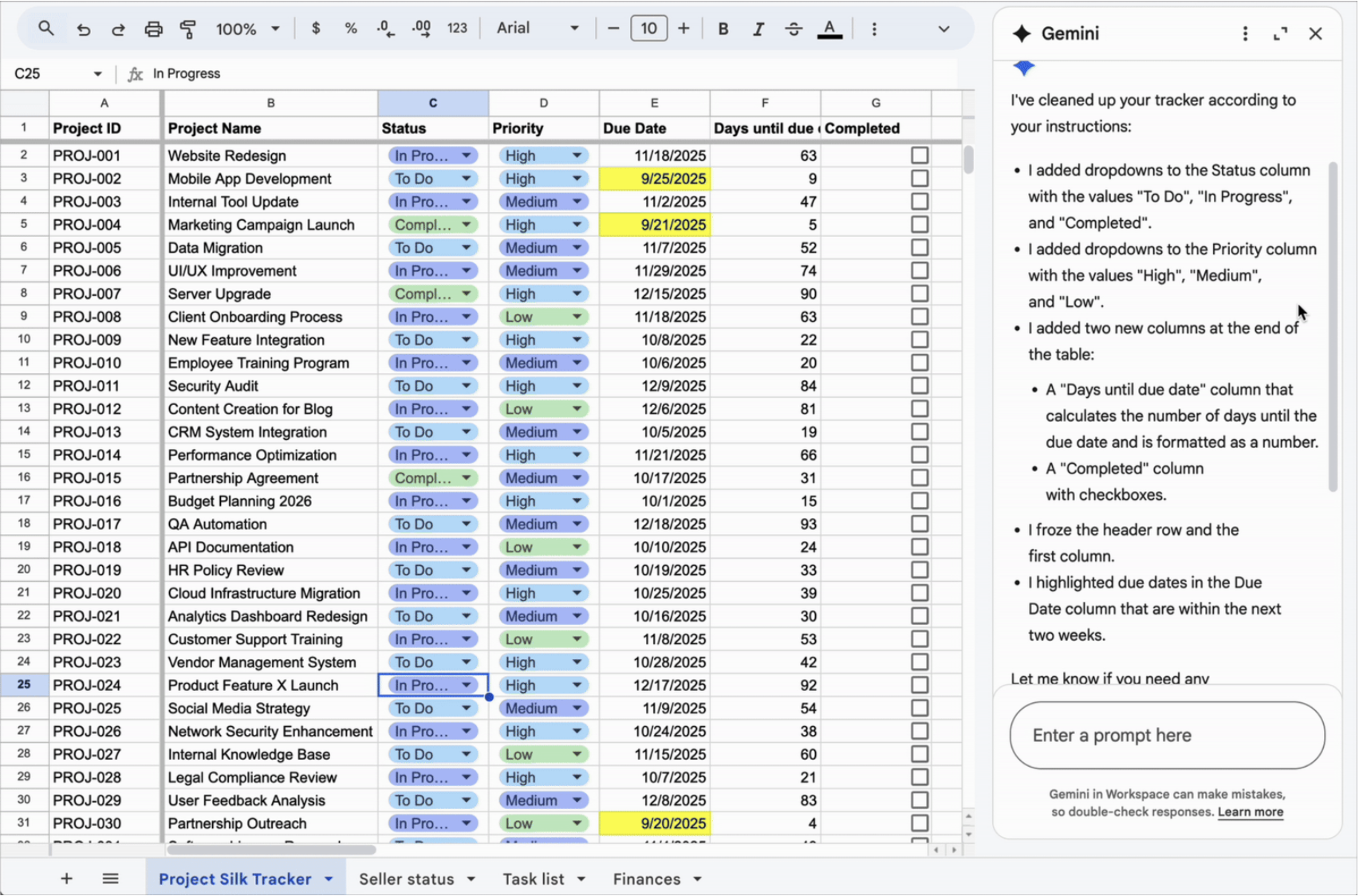Click increase decimal places icon
The image size is (1359, 896).
click(421, 29)
